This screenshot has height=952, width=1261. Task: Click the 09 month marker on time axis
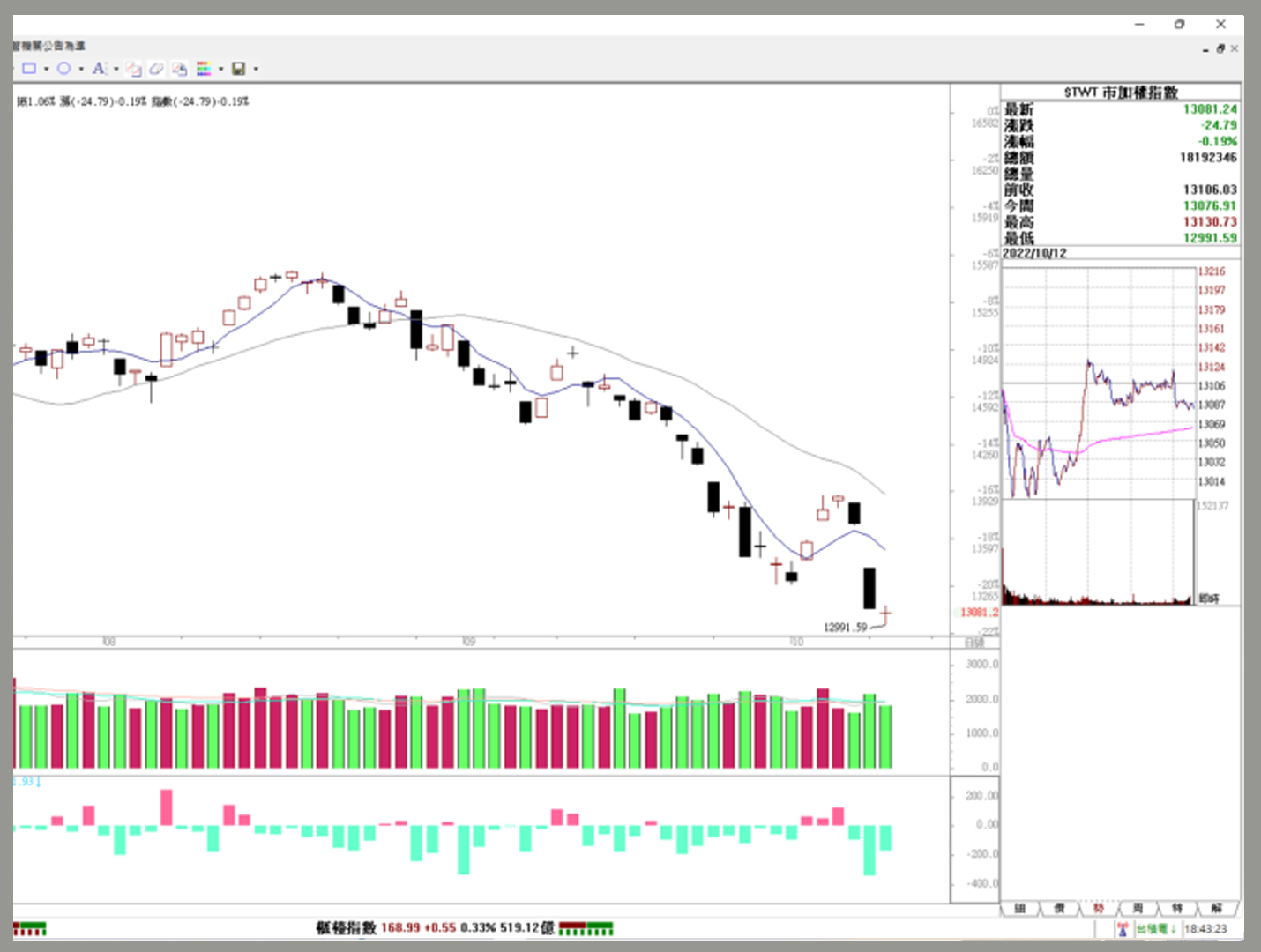pos(468,642)
